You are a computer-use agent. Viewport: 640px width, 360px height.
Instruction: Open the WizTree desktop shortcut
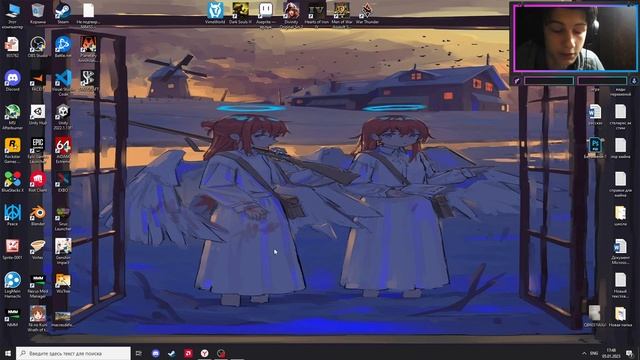click(63, 283)
